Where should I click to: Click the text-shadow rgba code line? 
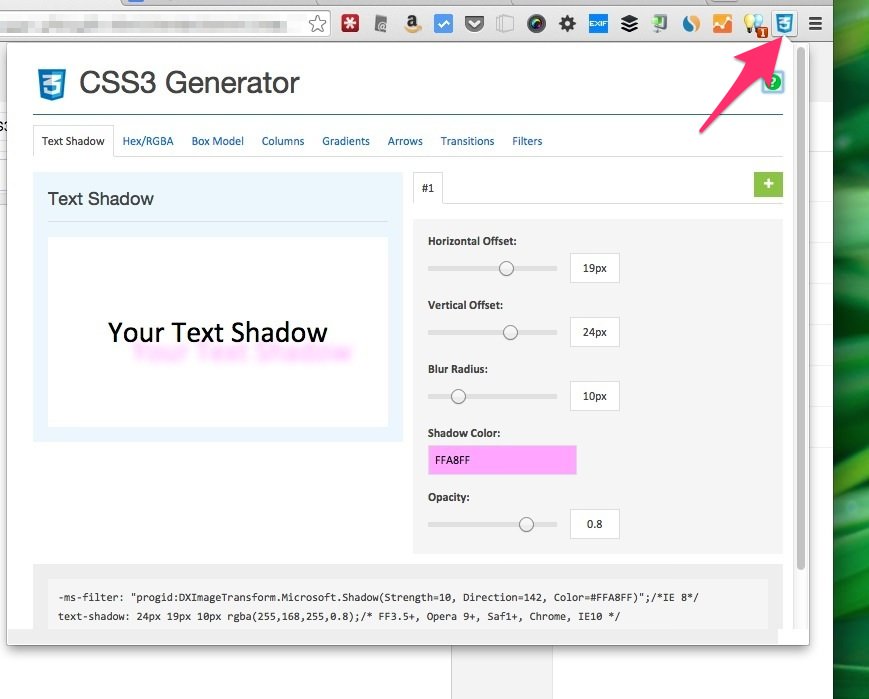click(x=339, y=616)
